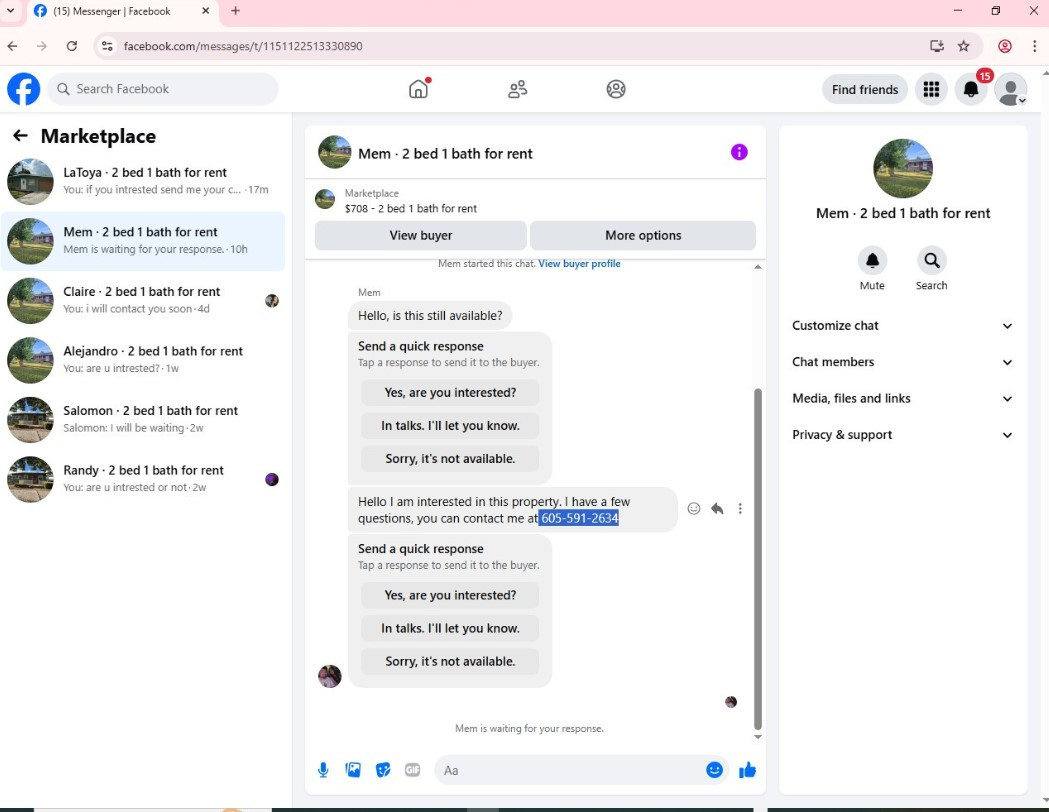Attach a photo with the image icon
Image resolution: width=1049 pixels, height=812 pixels.
click(353, 770)
